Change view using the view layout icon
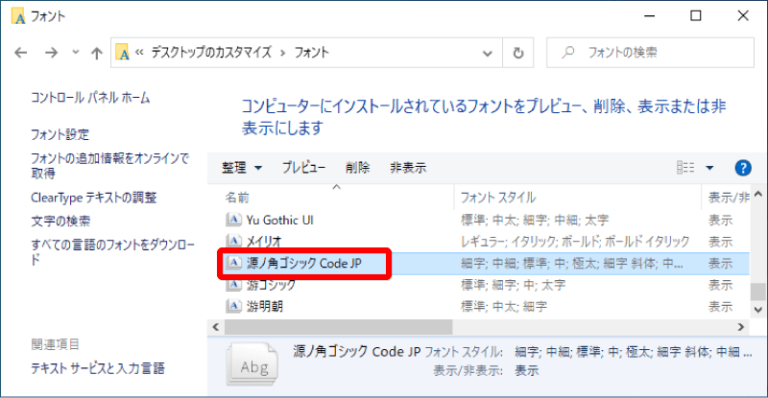768x398 pixels. pos(685,168)
